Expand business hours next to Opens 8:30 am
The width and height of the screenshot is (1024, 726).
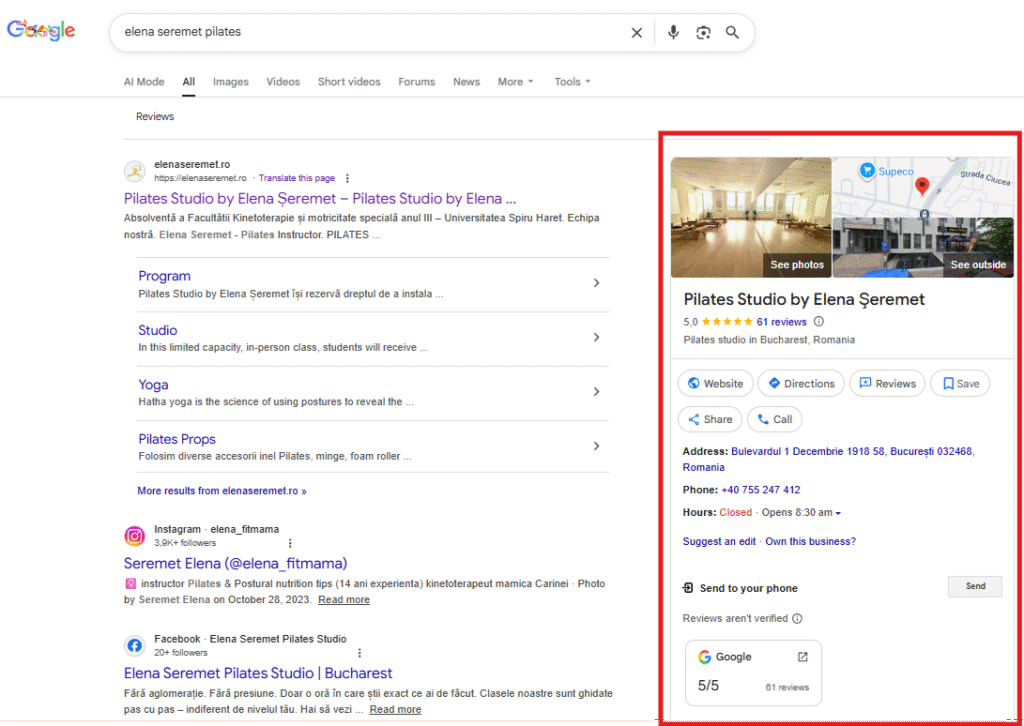(x=838, y=514)
